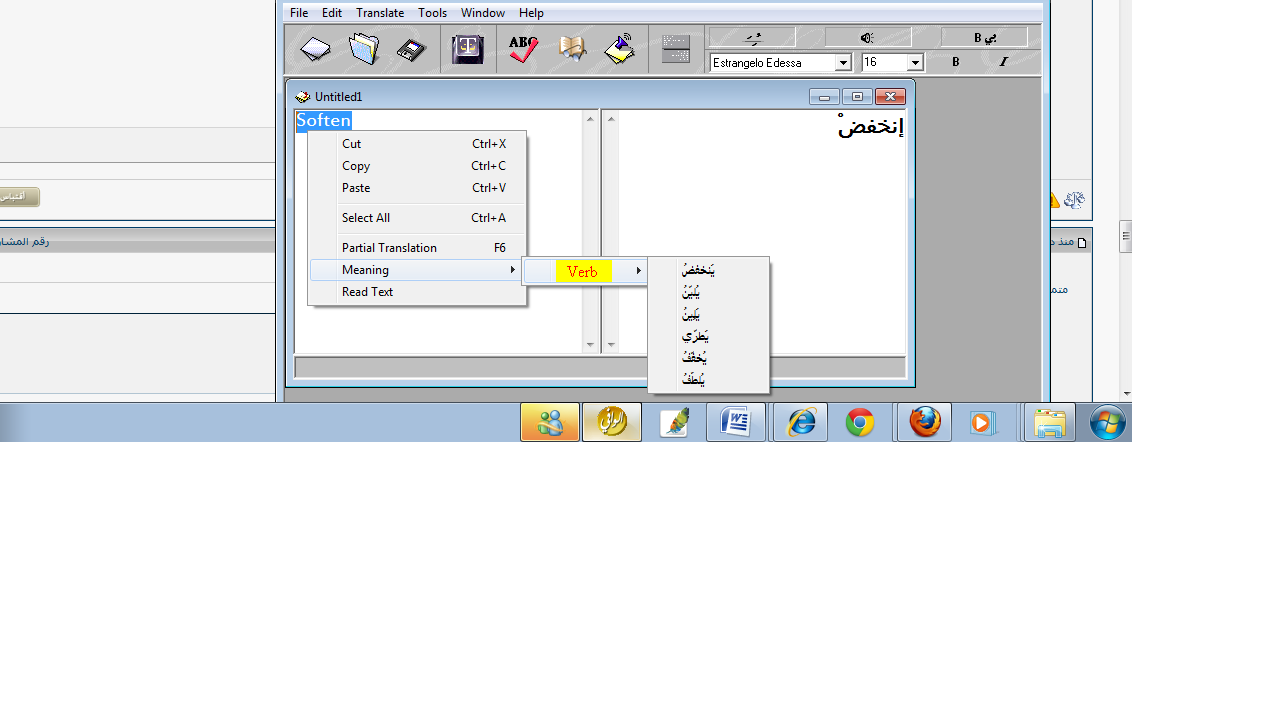Click the Arabic translation إنخفض in right pane

coord(871,126)
